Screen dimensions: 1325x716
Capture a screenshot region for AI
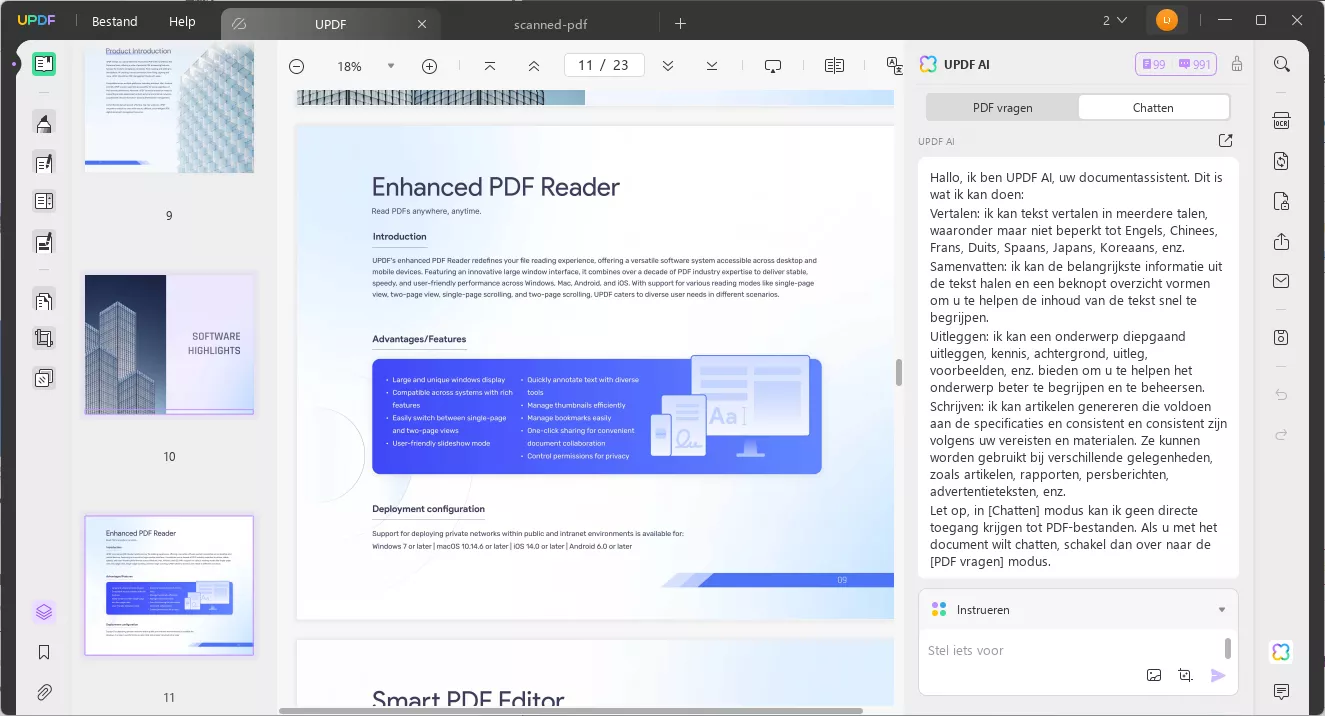click(1186, 675)
